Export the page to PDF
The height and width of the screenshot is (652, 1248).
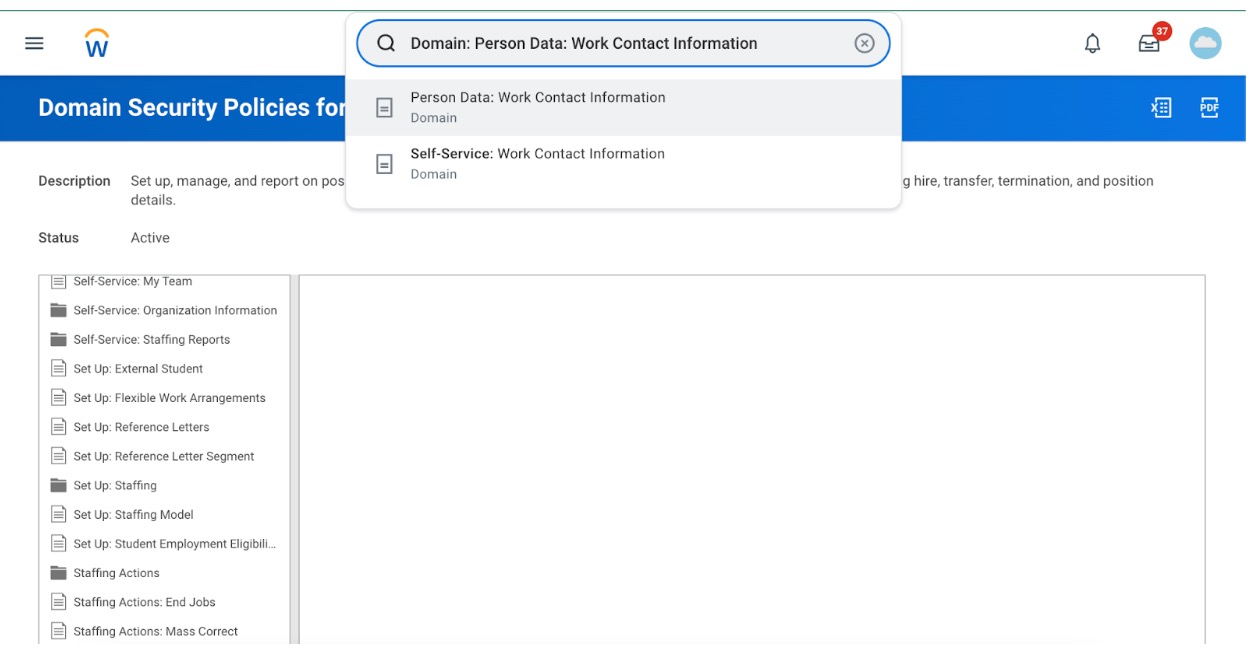tap(1208, 107)
